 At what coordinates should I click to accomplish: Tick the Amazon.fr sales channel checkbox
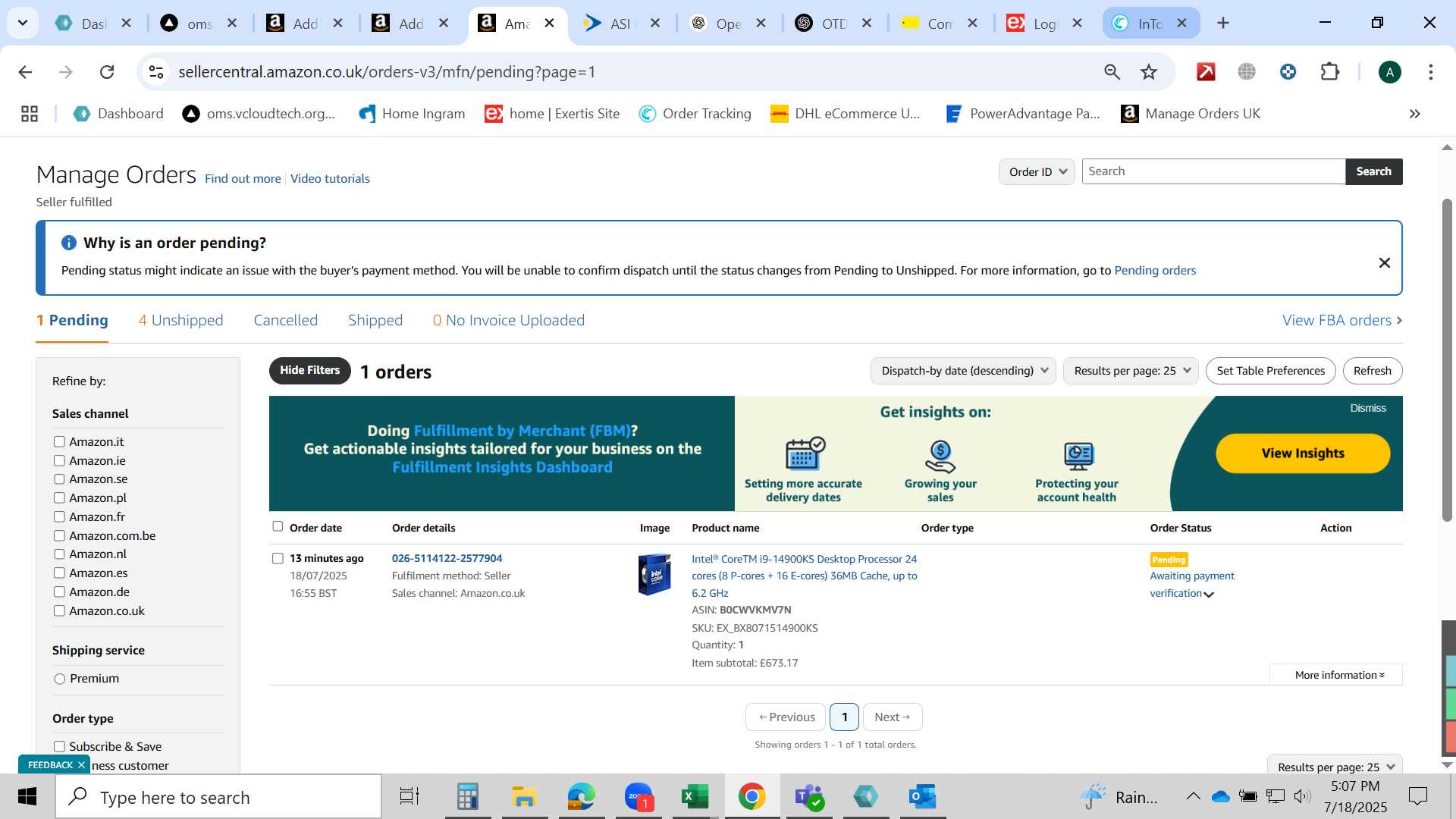coord(59,516)
